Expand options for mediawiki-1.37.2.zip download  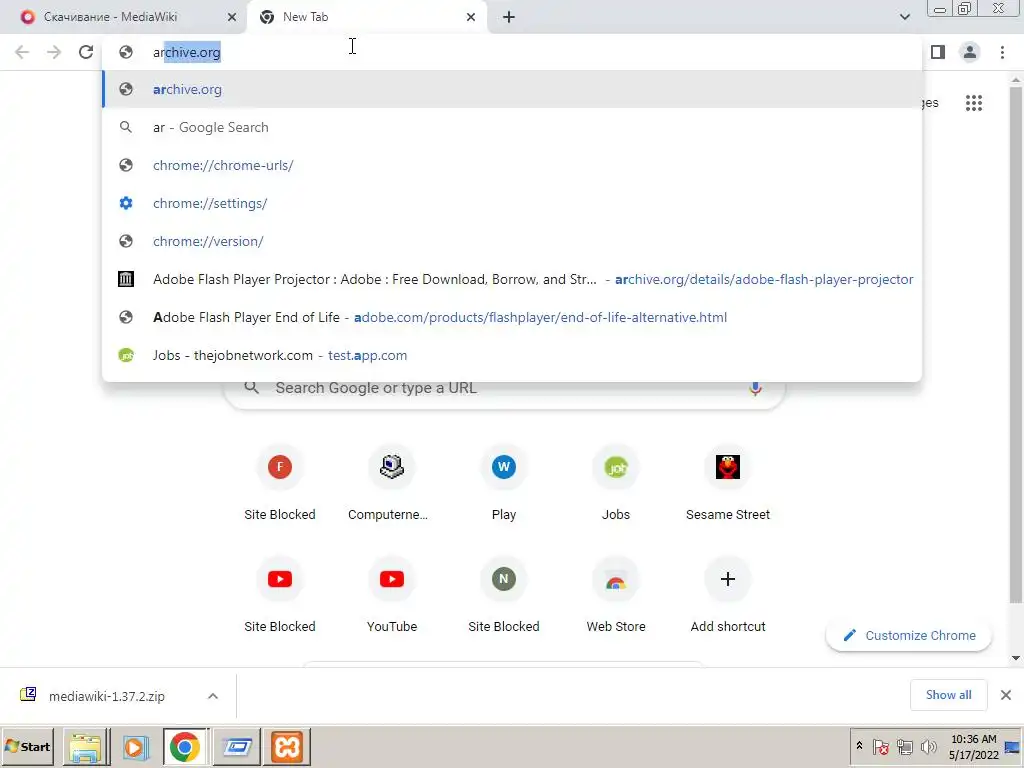(213, 696)
